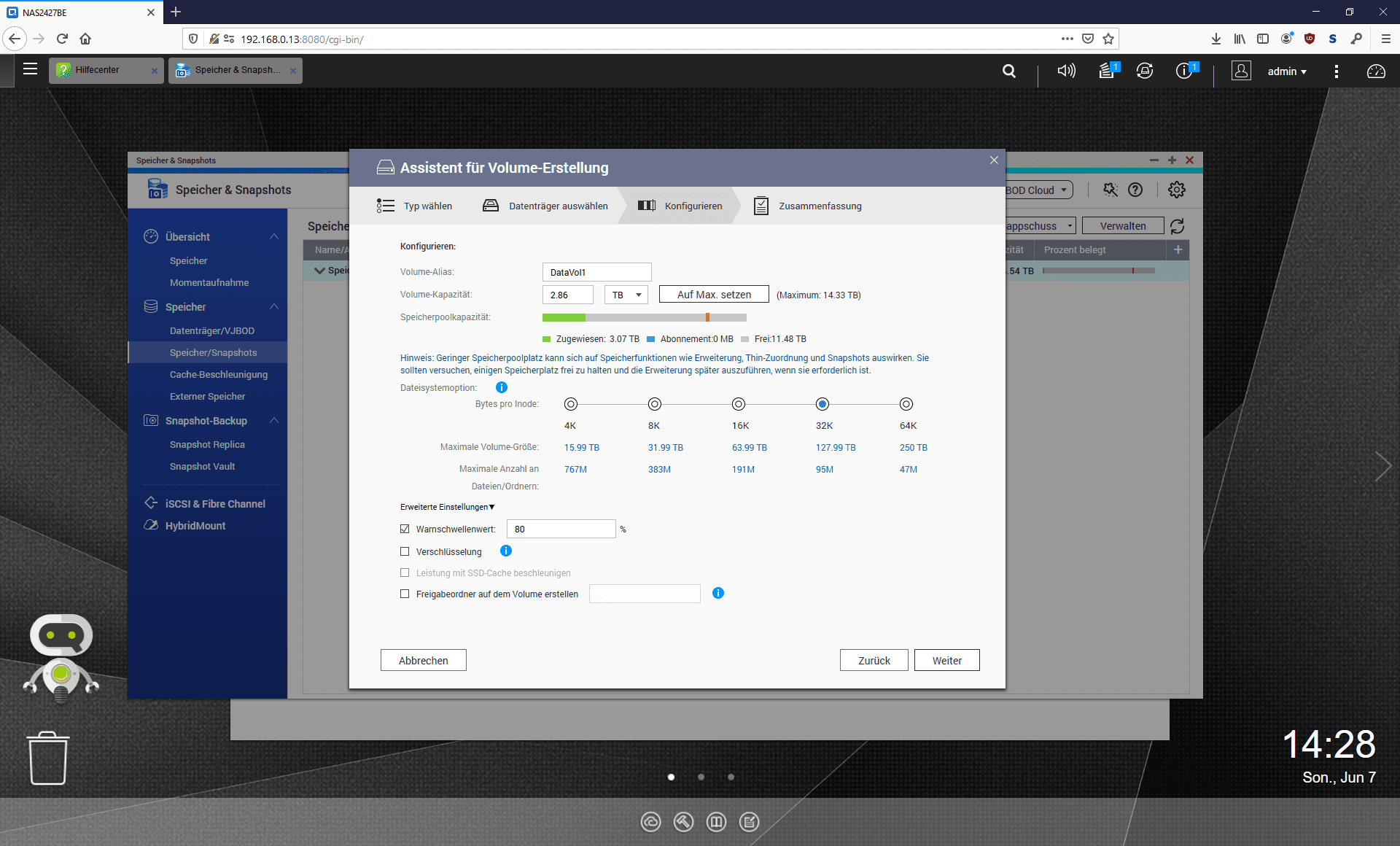The image size is (1400, 846).
Task: Open the admin user dropdown
Action: coord(1287,71)
